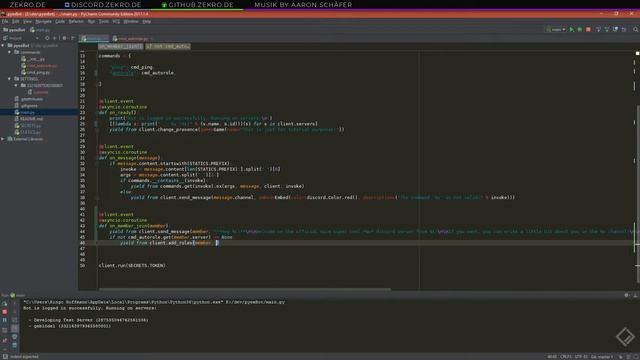Pin the Run tab with pin icon
Image resolution: width=640 pixels, height=360 pixels.
click(4, 340)
